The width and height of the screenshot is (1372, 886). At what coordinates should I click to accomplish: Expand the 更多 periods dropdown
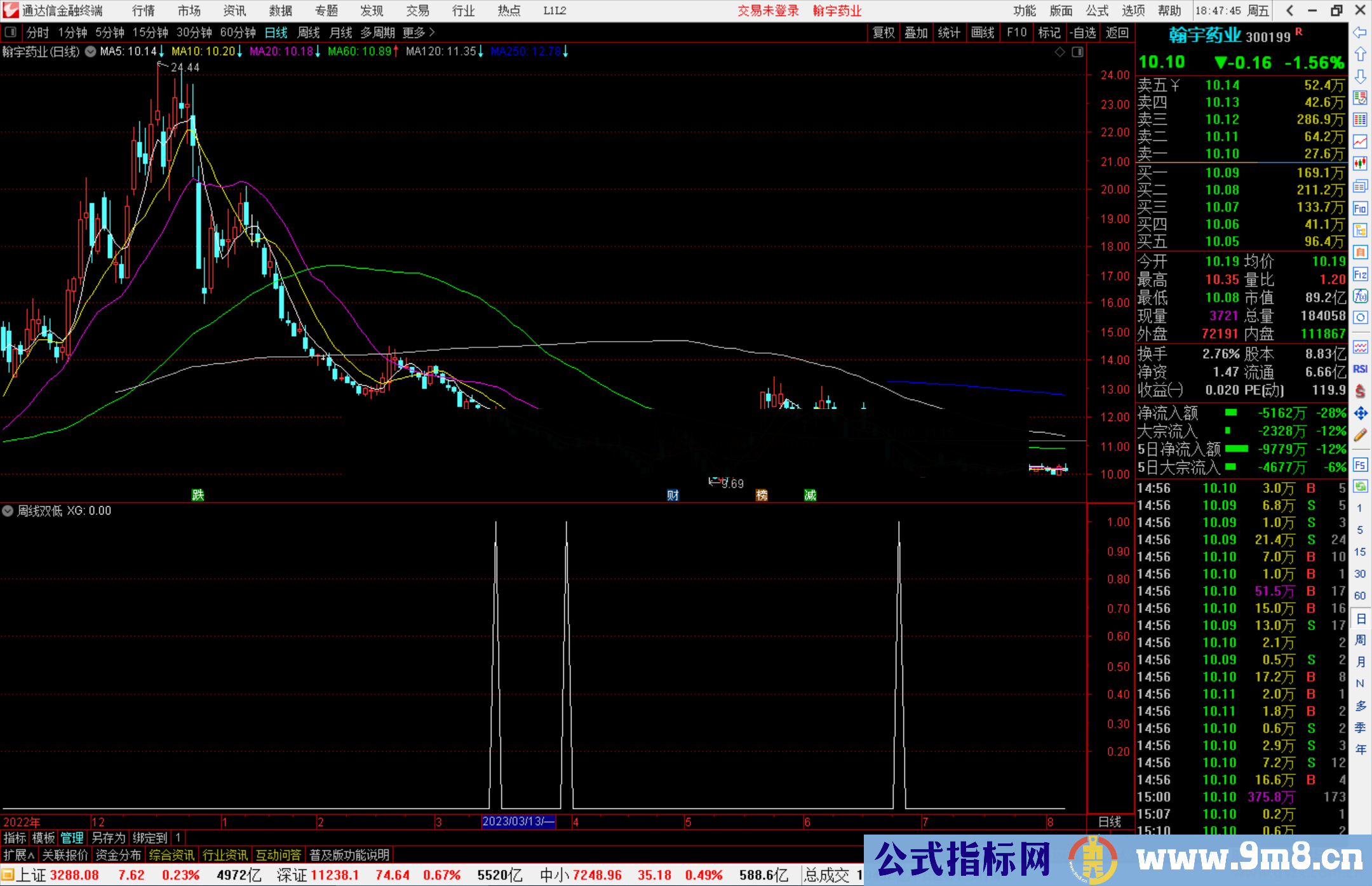pyautogui.click(x=419, y=32)
